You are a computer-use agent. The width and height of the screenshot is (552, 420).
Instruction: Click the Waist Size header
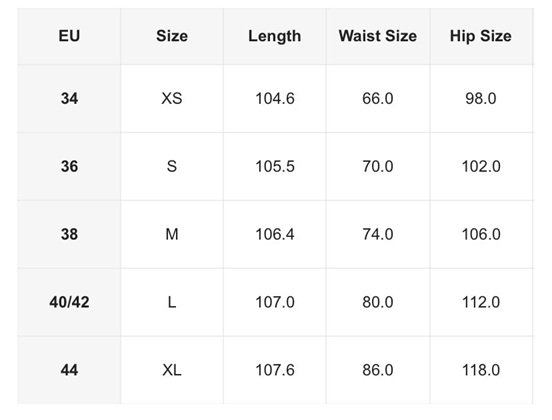coord(378,36)
